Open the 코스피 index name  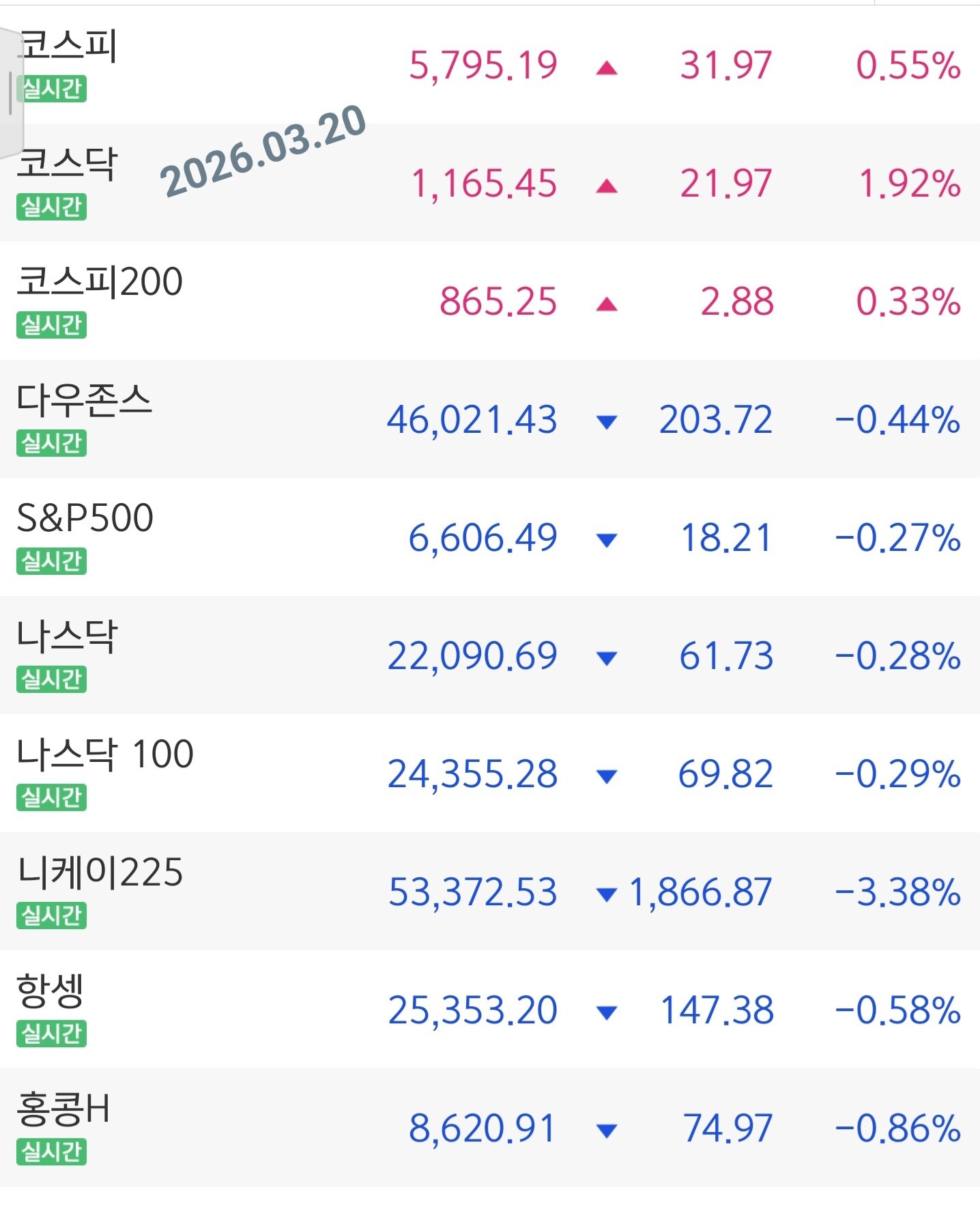(68, 46)
